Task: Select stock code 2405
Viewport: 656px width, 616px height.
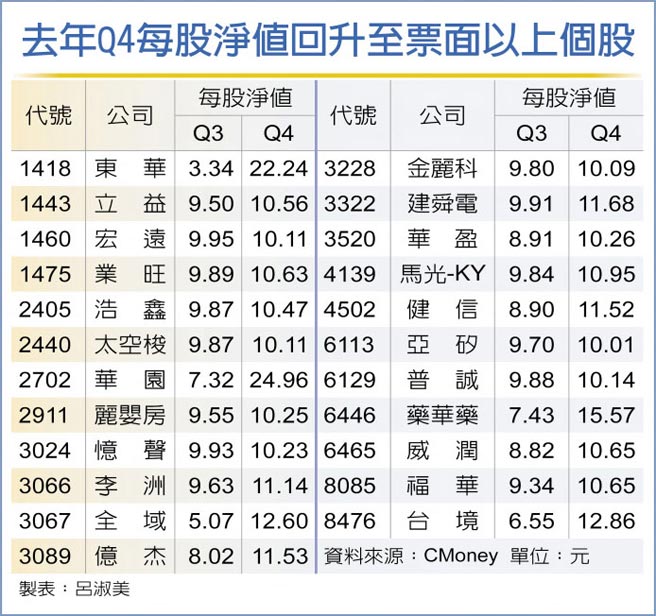Action: click(45, 310)
